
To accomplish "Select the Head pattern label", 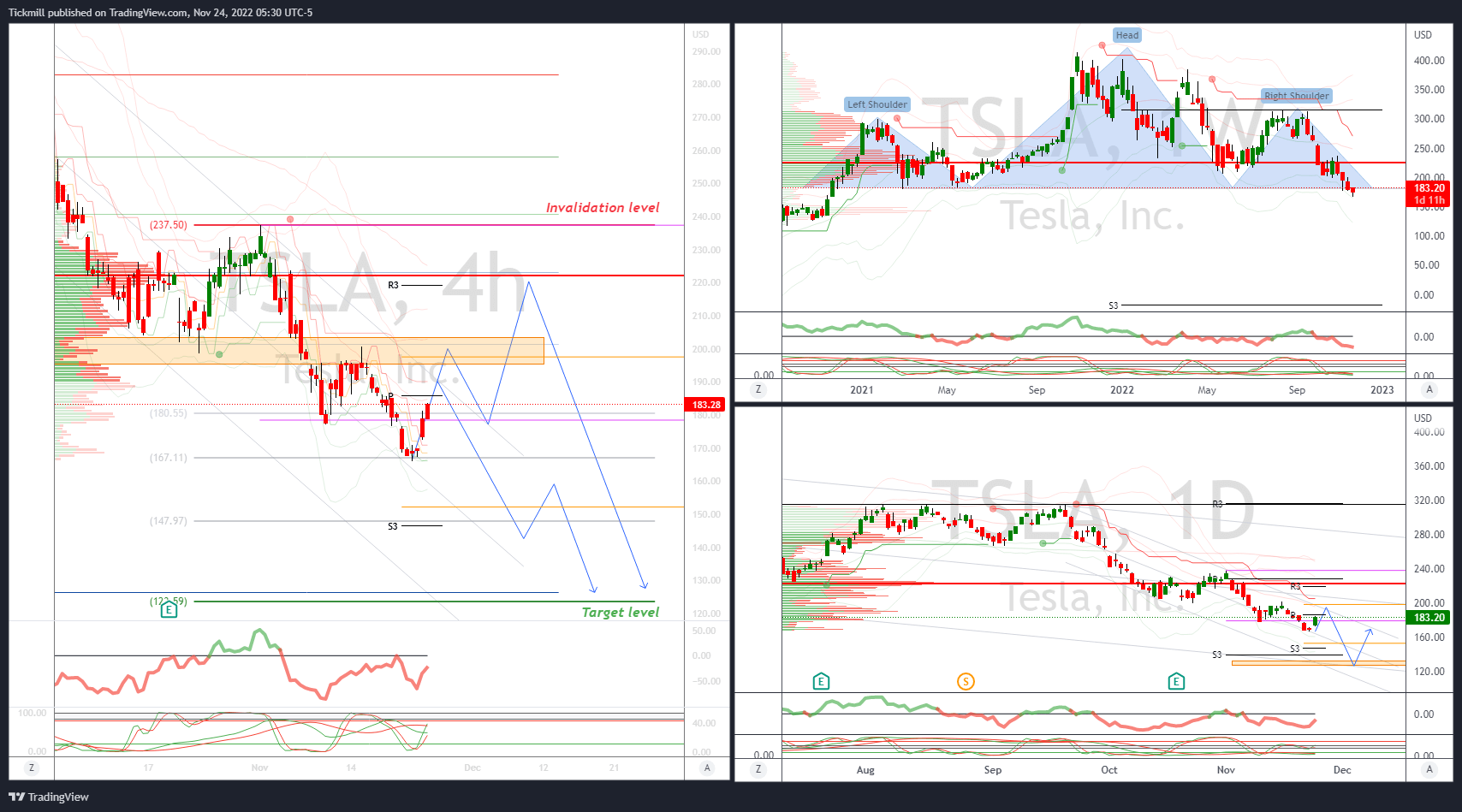I will [1127, 35].
